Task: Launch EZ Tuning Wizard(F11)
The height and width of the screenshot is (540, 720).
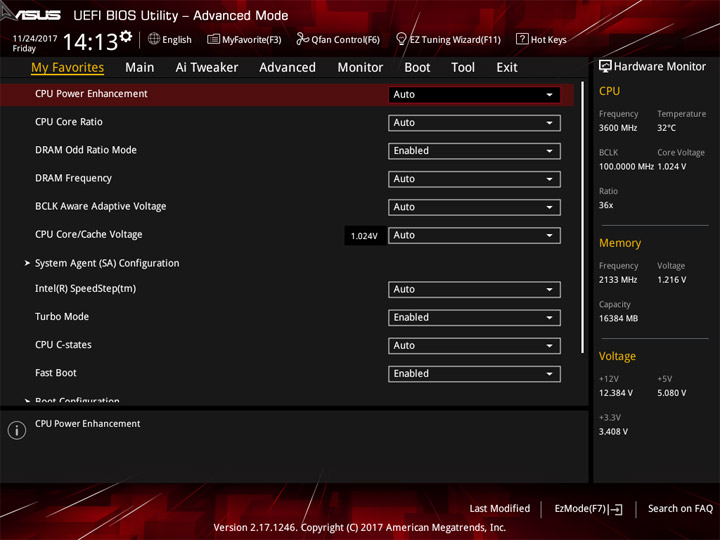Action: click(448, 39)
